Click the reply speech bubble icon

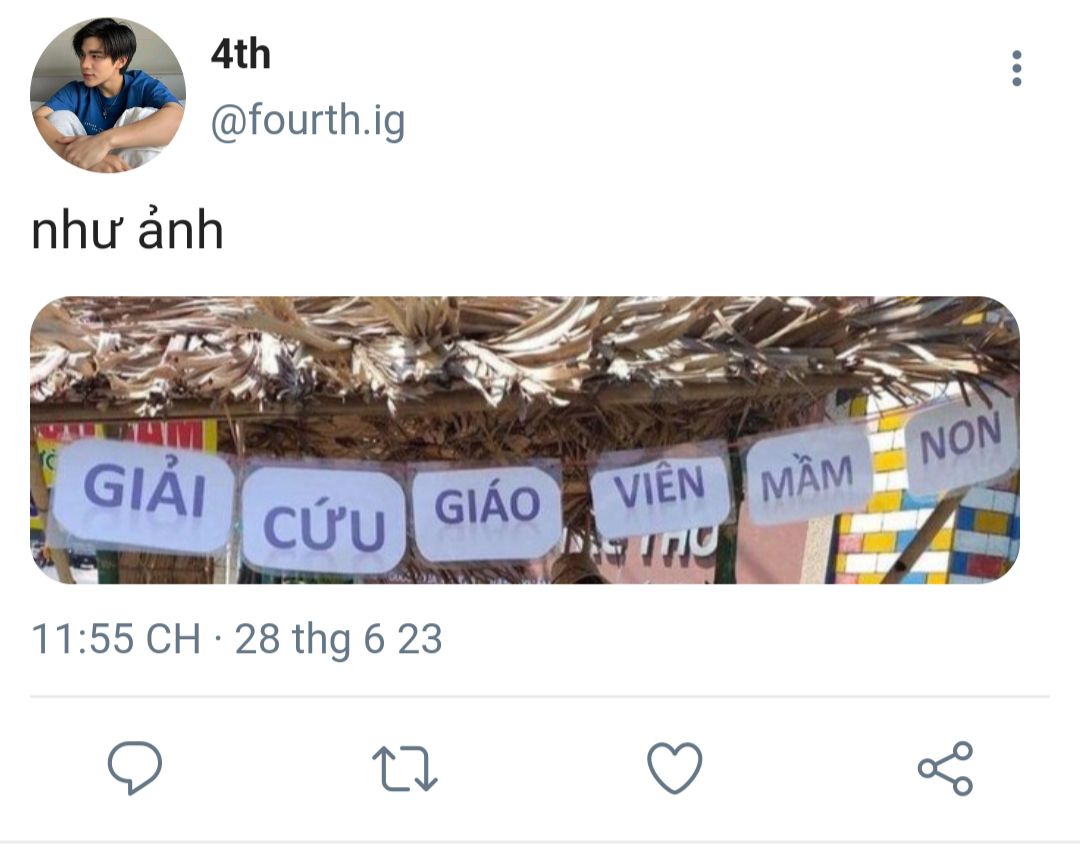(135, 768)
